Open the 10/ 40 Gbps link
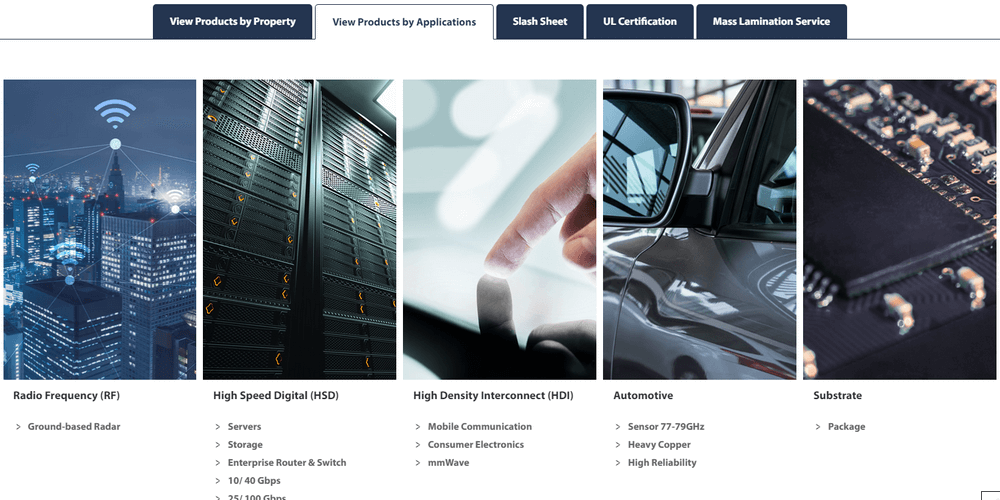 click(x=254, y=480)
